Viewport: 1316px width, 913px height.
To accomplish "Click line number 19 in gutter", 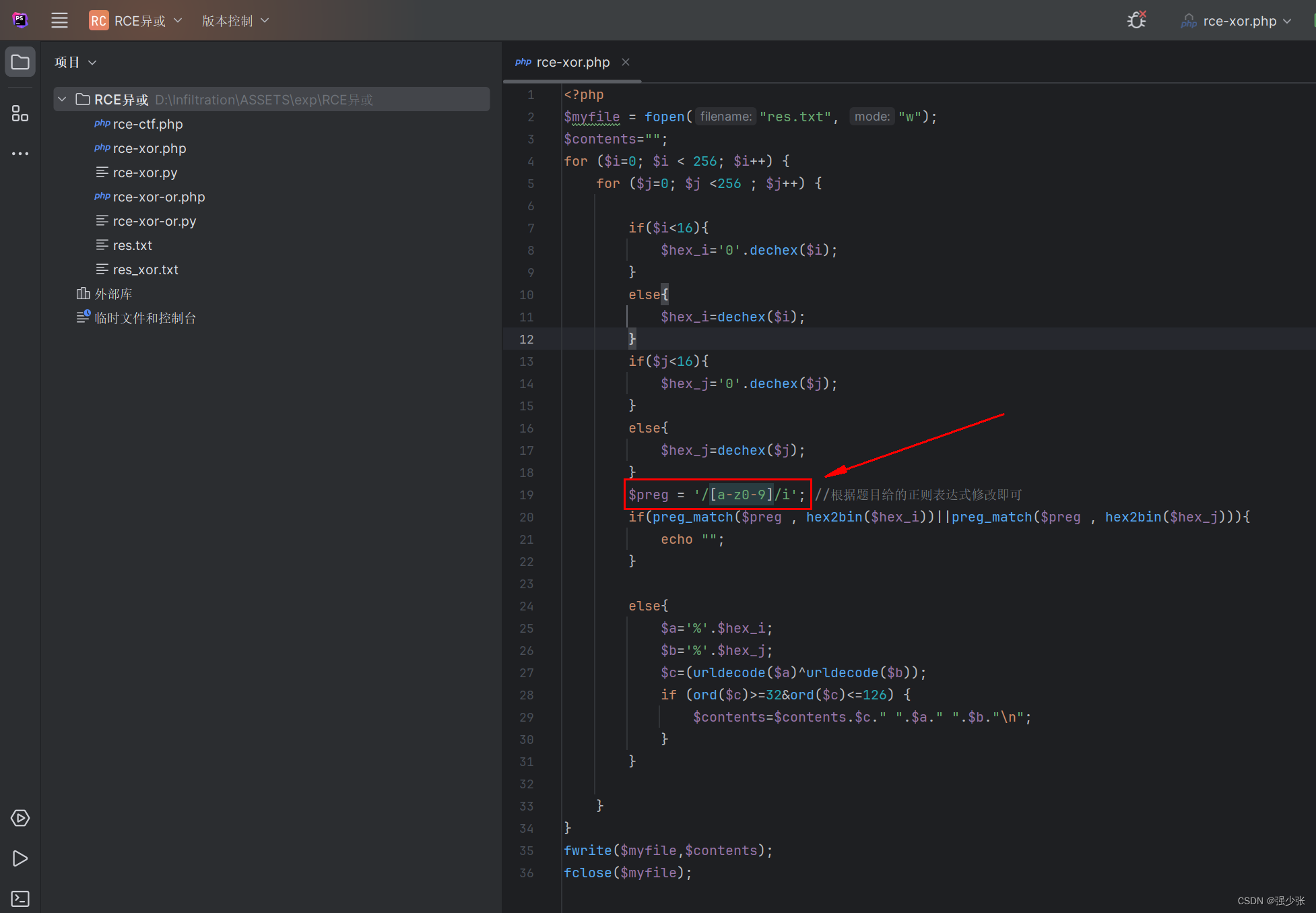I will [527, 495].
